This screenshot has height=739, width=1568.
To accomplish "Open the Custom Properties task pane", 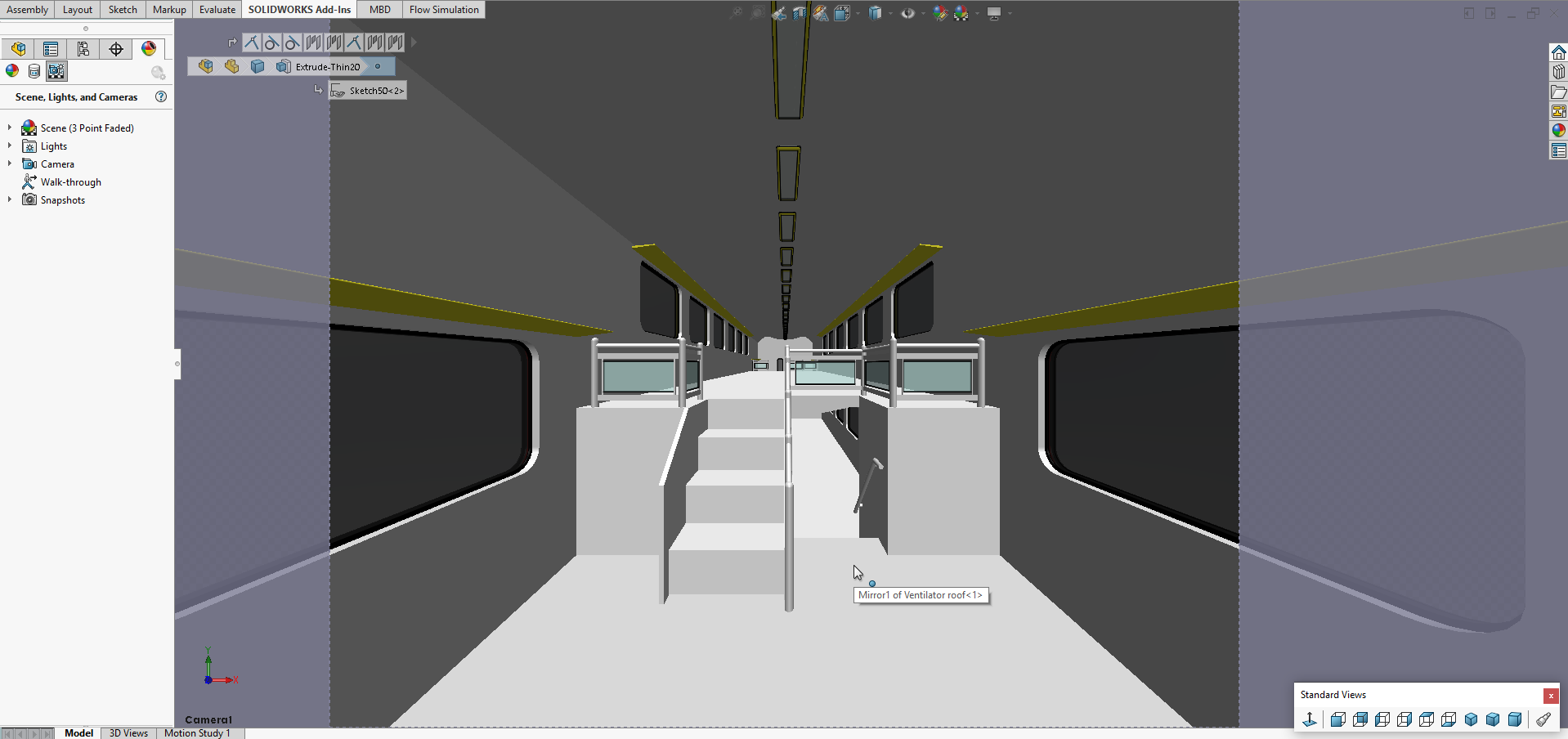I will tap(1558, 150).
